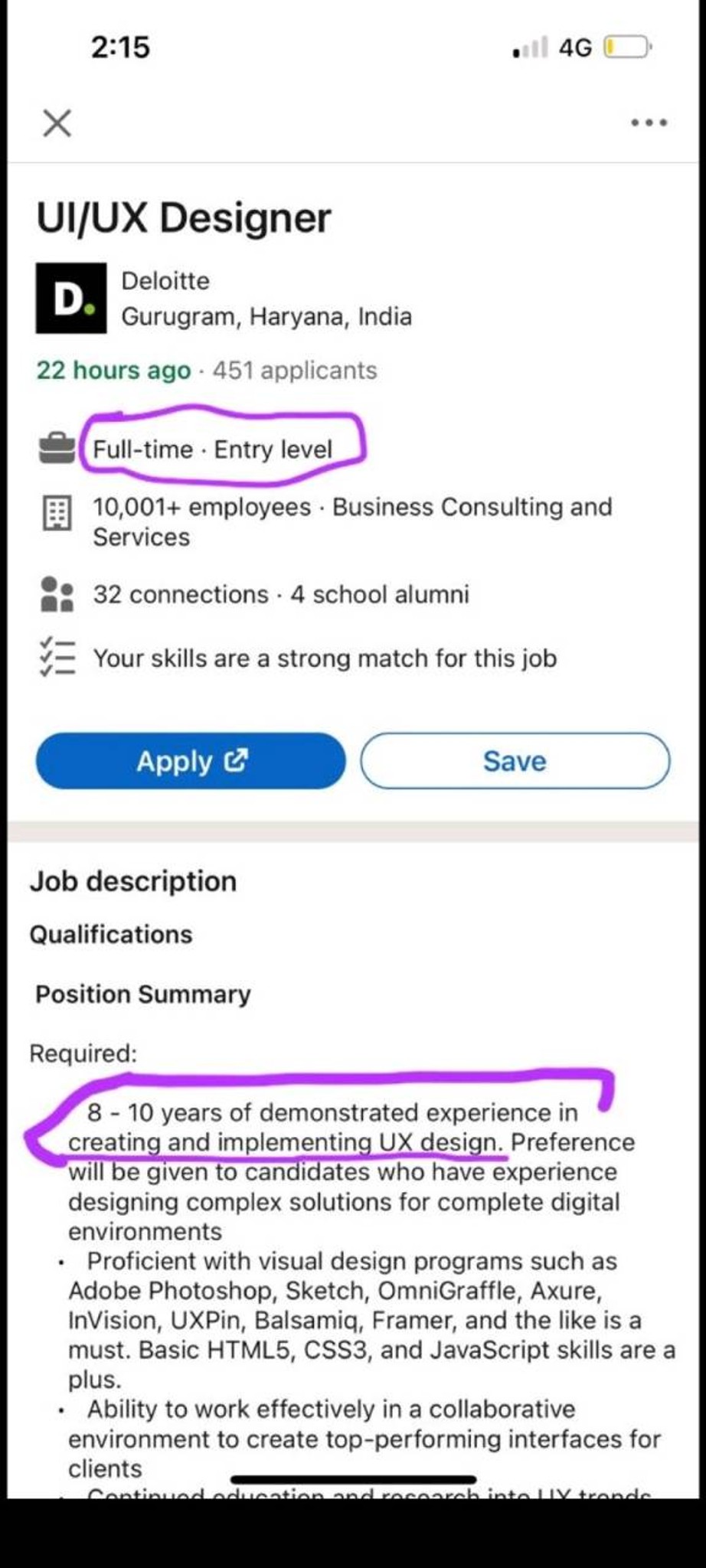Tap the 4G signal indicator
This screenshot has width=706, height=1568.
(x=575, y=47)
